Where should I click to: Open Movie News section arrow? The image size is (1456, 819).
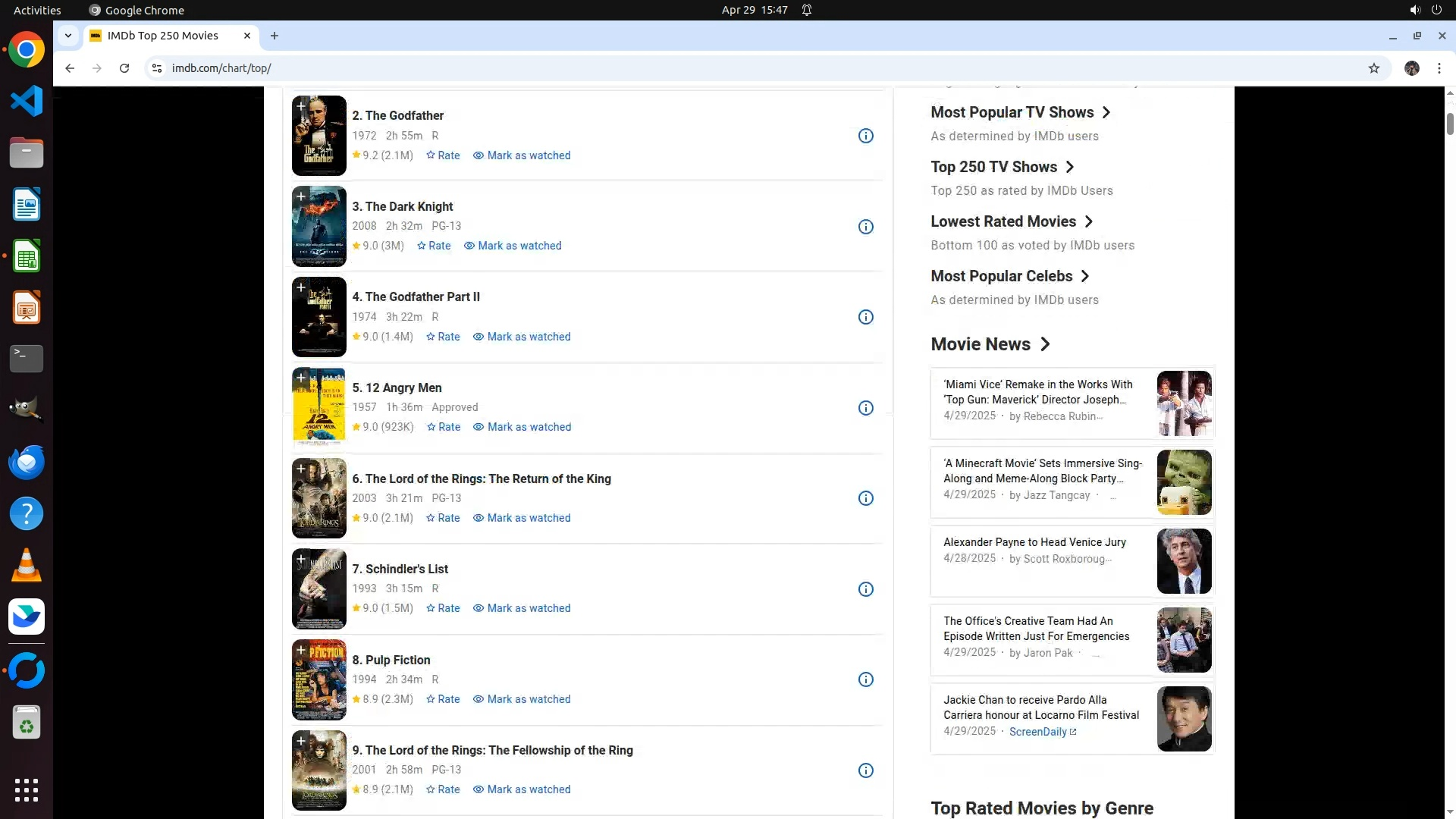click(1045, 344)
